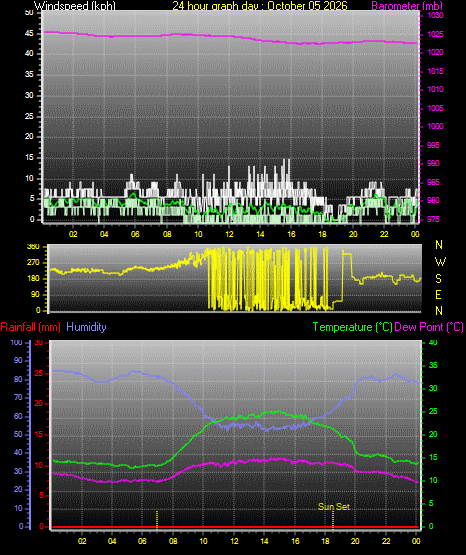
Task: Click hour label 18 under the windspeed chart
Action: tap(322, 234)
